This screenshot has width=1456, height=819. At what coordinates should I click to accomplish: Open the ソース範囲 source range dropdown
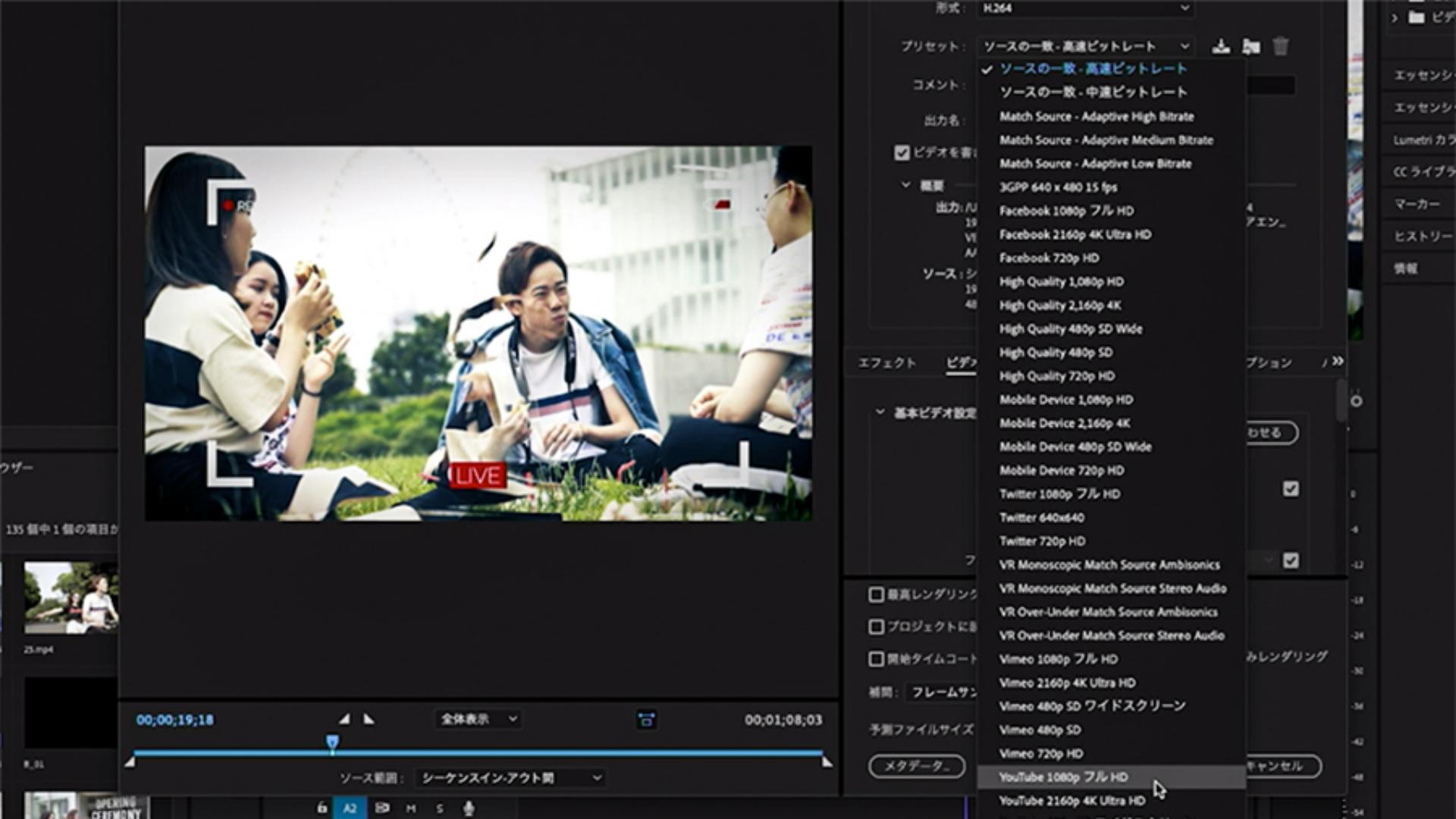[510, 778]
